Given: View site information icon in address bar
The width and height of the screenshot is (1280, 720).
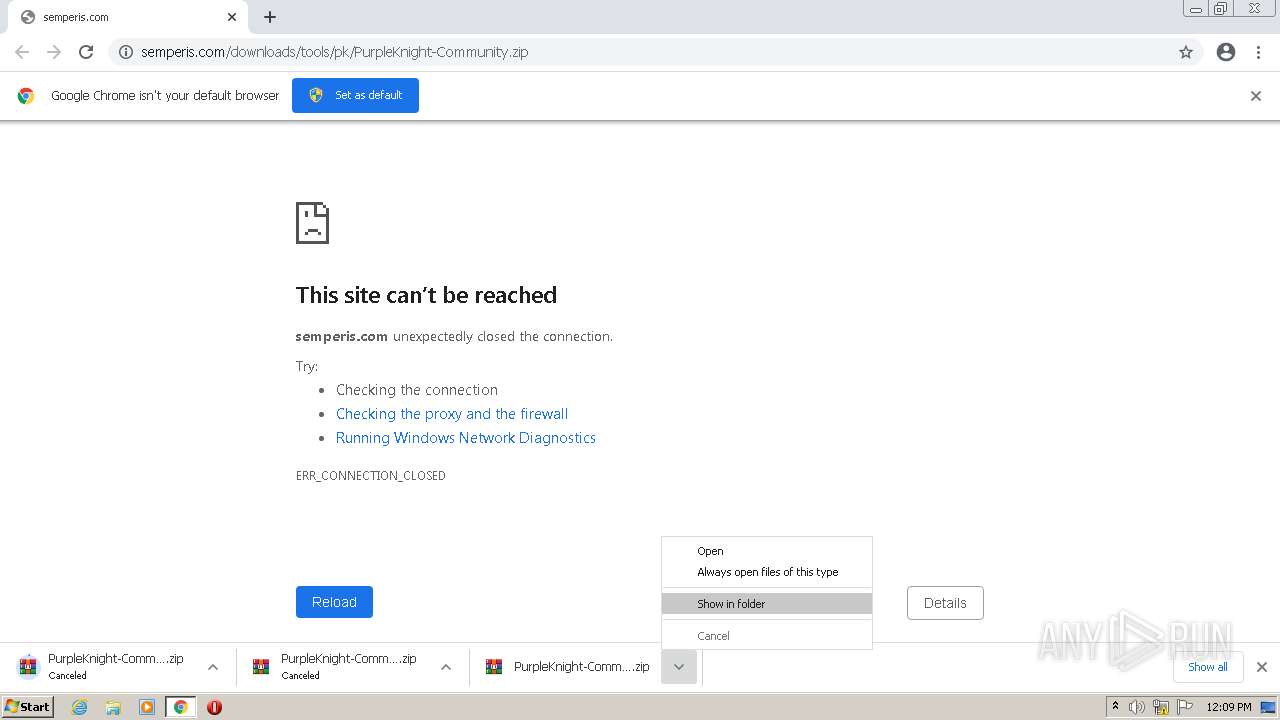Looking at the screenshot, I should [x=125, y=52].
